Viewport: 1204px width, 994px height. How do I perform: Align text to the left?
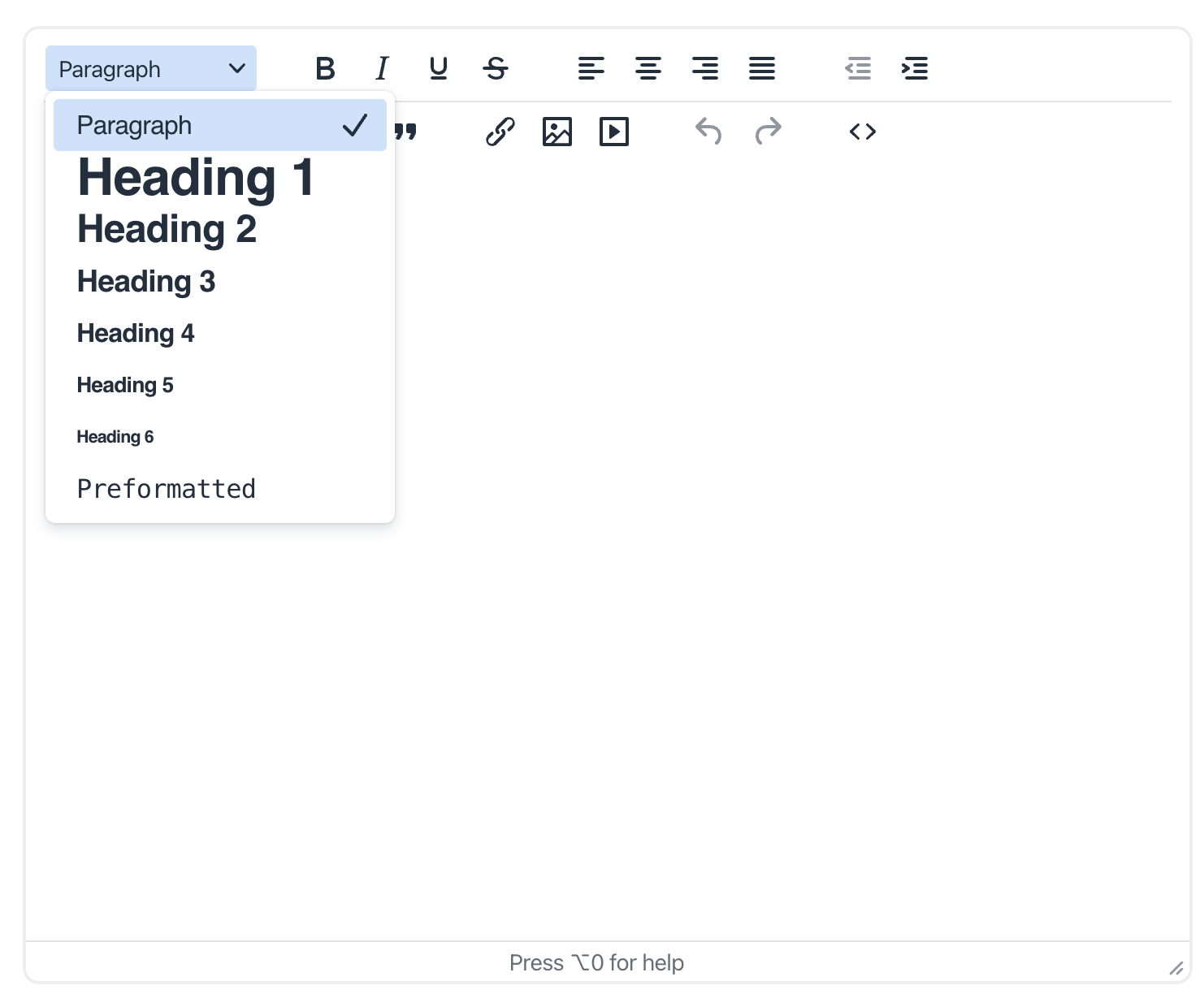click(x=591, y=69)
